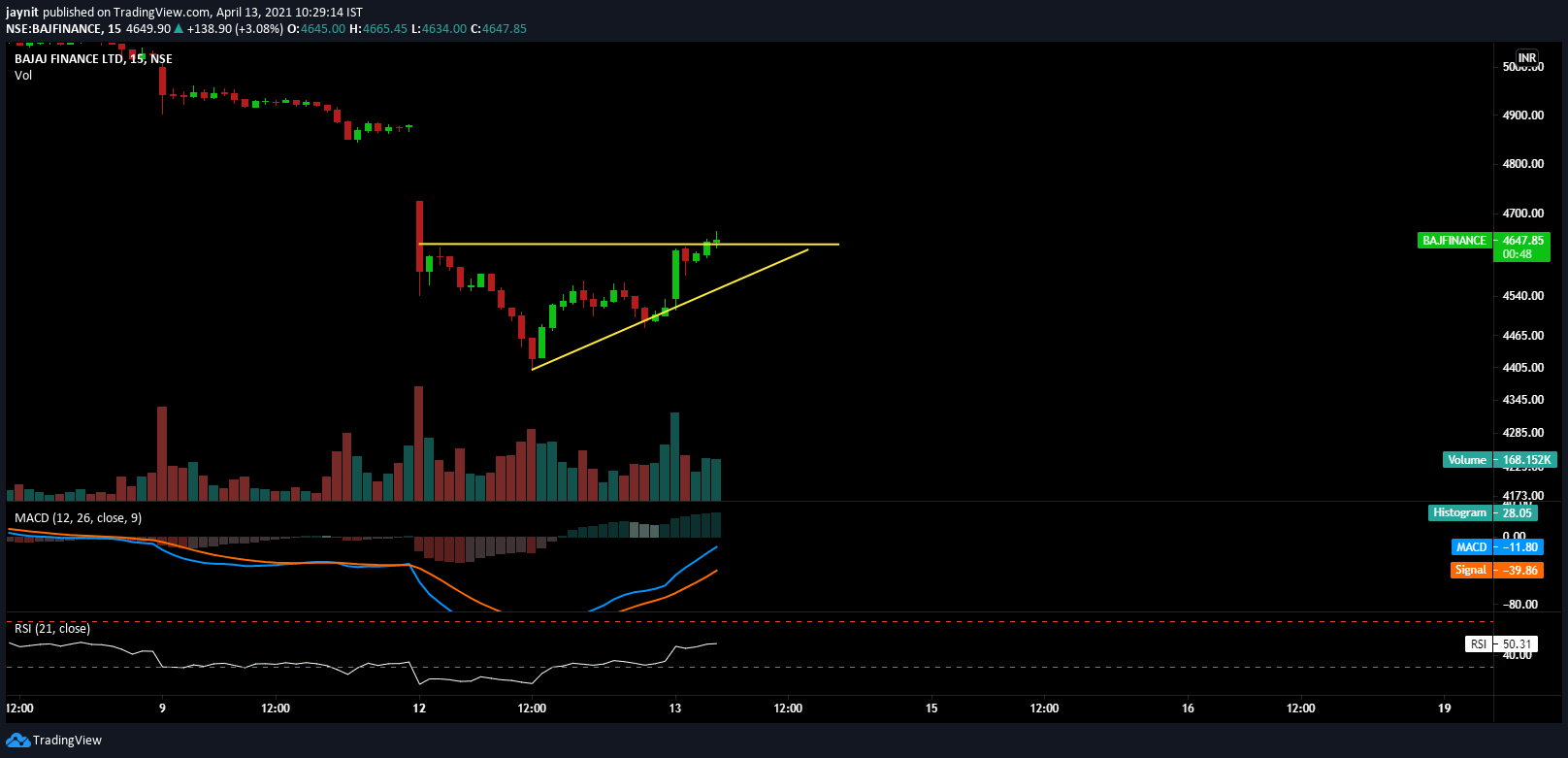The height and width of the screenshot is (758, 1568).
Task: Select the MACD (12, 26, close, 9) legend
Action: point(78,518)
